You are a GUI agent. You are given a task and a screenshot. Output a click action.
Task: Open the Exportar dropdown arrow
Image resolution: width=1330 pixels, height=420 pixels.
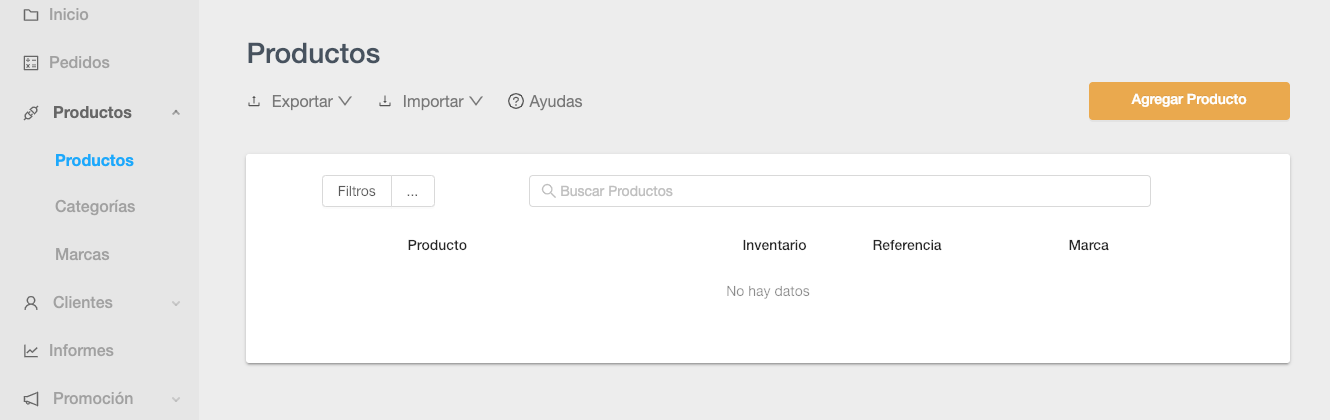[x=345, y=101]
